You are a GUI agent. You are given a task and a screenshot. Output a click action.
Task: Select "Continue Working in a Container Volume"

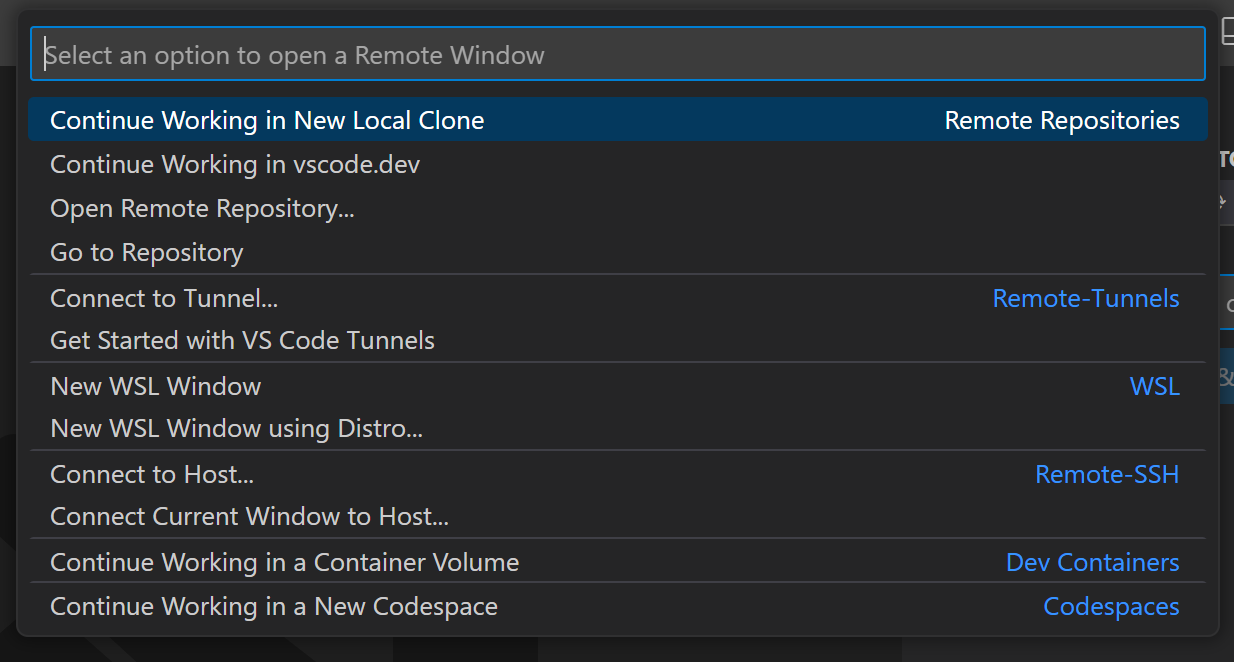284,562
